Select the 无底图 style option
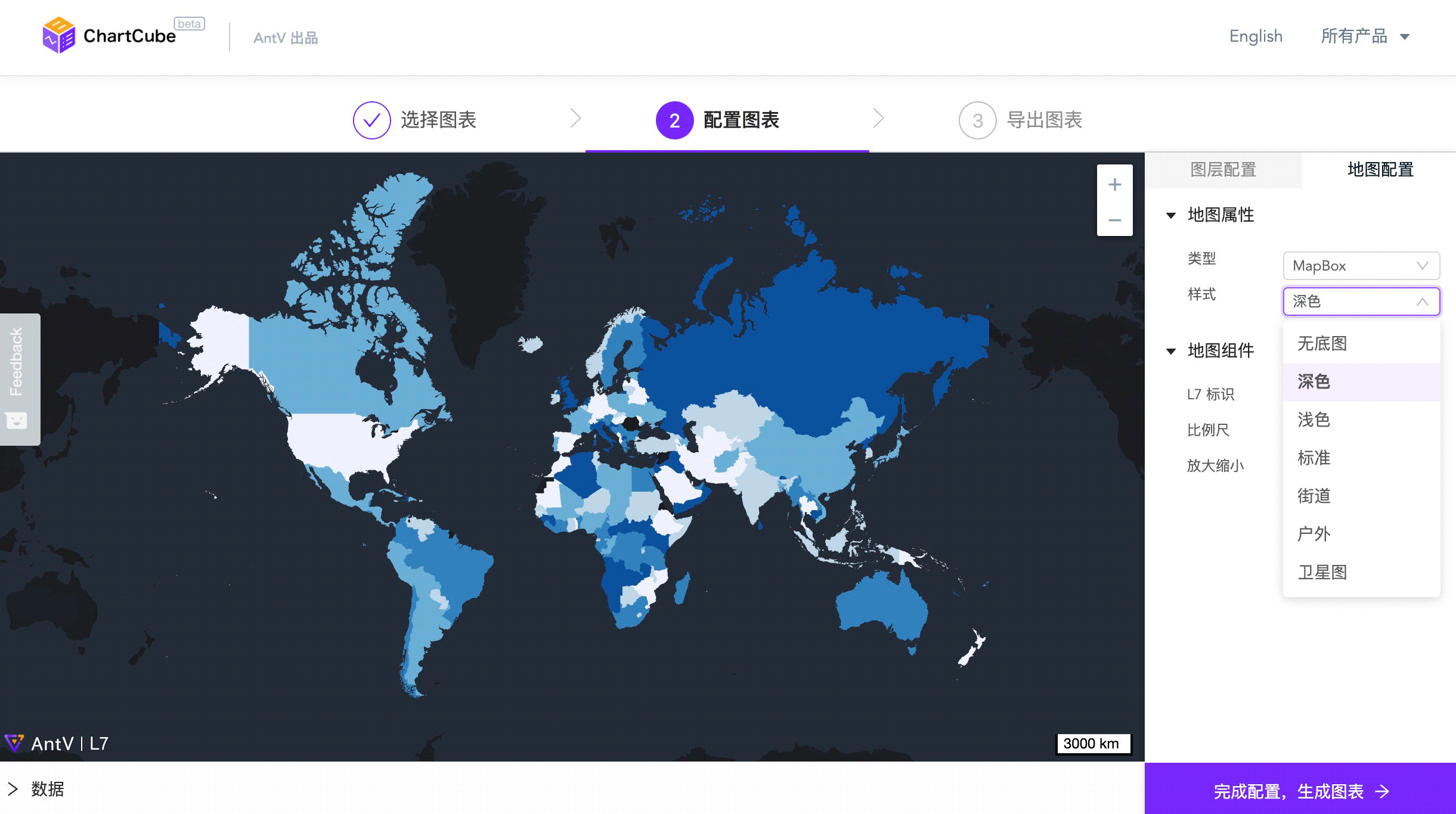This screenshot has height=814, width=1456. (1322, 343)
